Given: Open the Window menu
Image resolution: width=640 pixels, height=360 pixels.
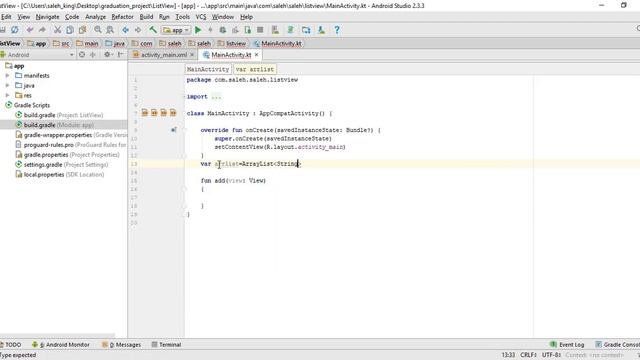Looking at the screenshot, I should [223, 17].
